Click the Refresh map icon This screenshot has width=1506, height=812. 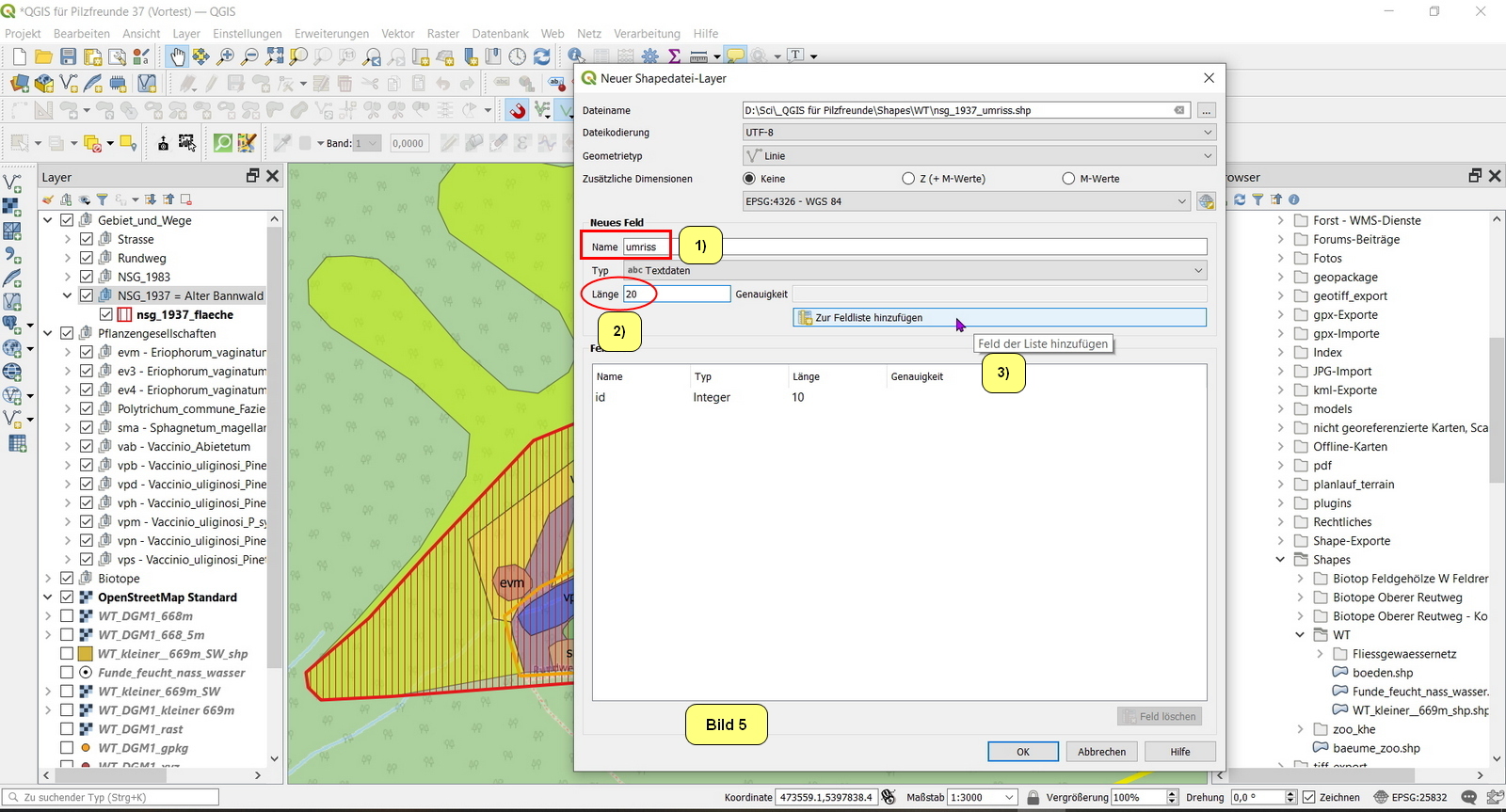[x=542, y=56]
